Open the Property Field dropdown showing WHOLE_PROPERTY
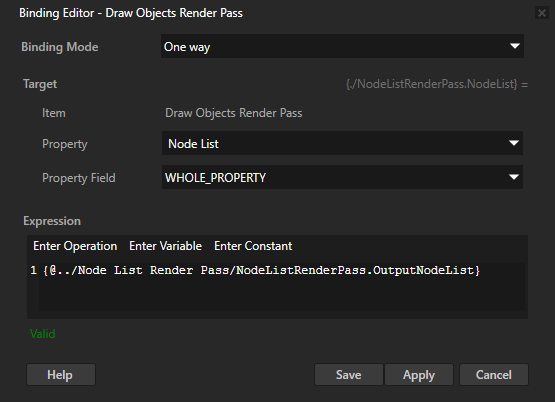This screenshot has height=402, width=555. [x=342, y=177]
